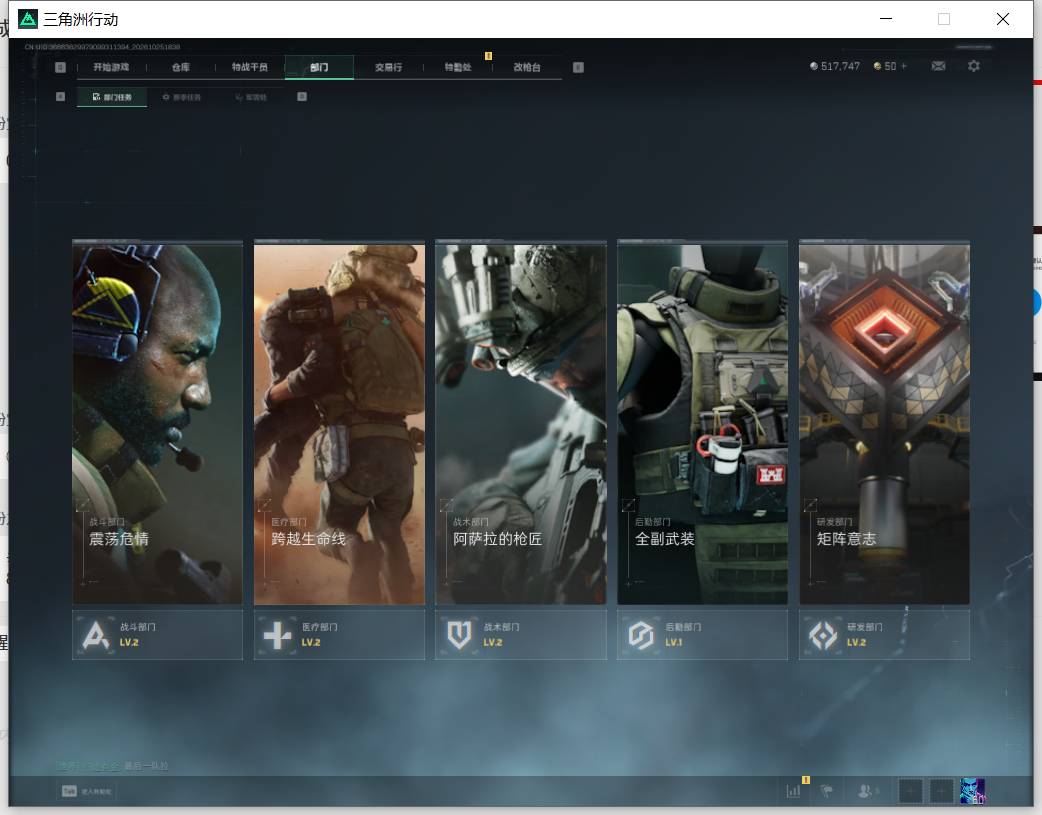Click the first empty squad slot plus

(910, 791)
